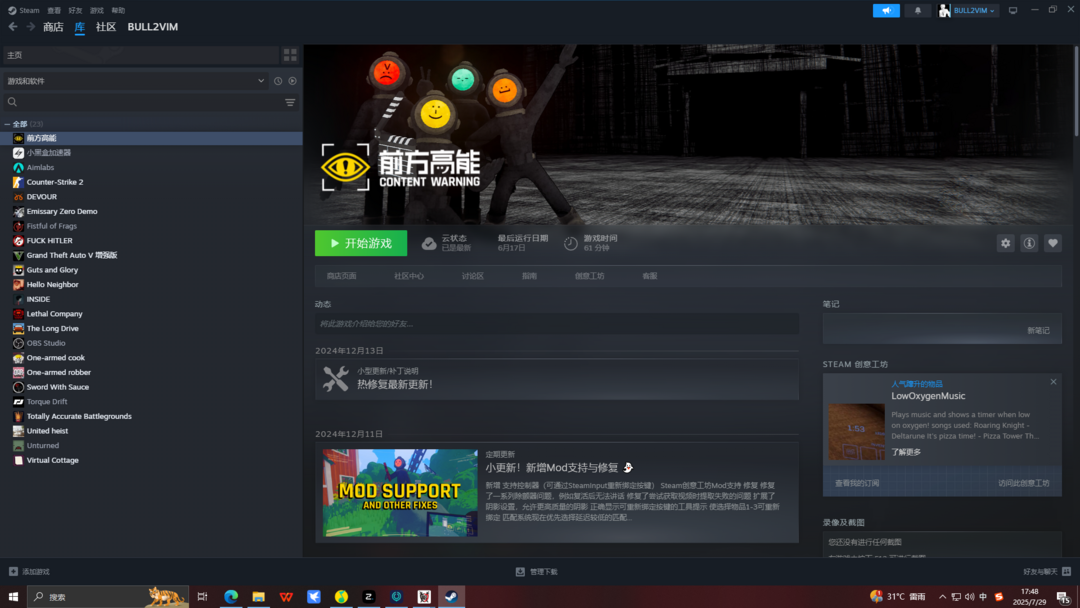Open Big Picture mode monitor icon
The height and width of the screenshot is (608, 1080).
click(x=1012, y=10)
